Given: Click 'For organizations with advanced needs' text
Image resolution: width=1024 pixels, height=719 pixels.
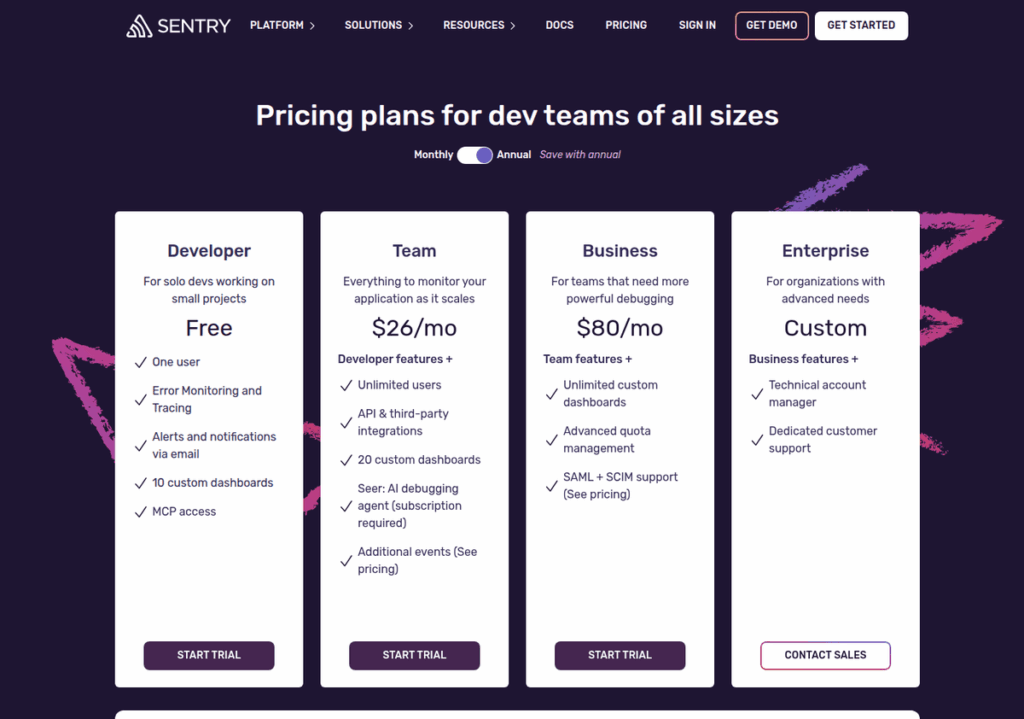Looking at the screenshot, I should click(x=825, y=290).
